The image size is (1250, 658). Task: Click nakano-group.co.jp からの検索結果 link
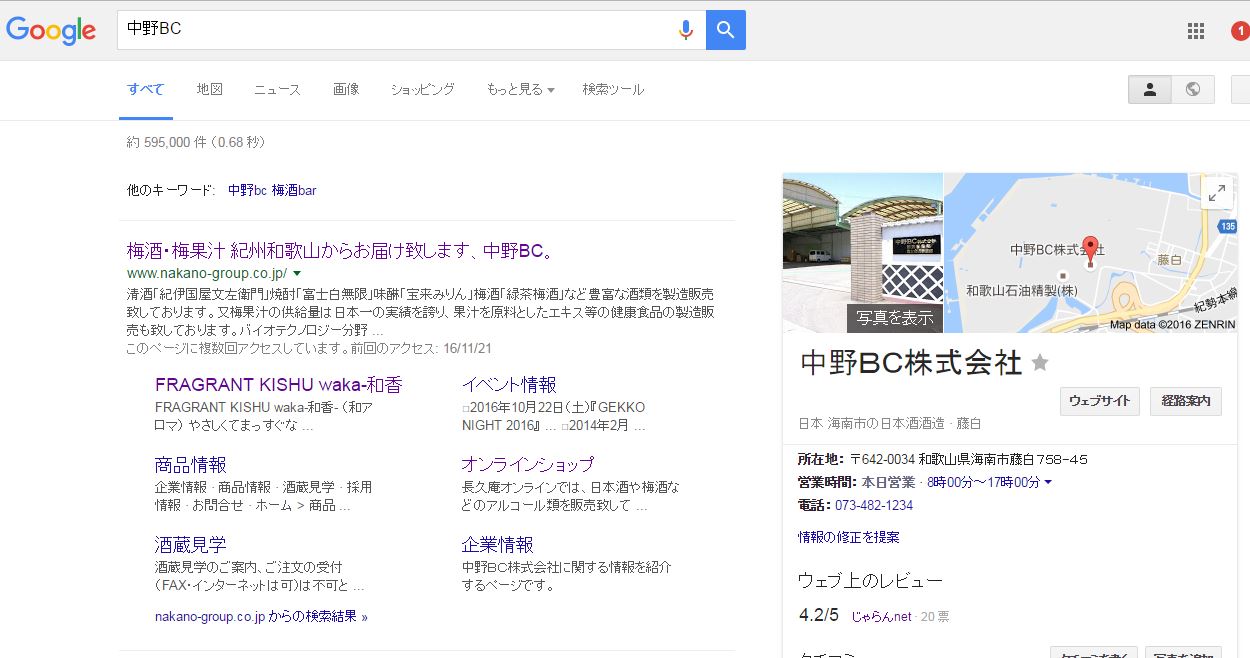tap(261, 616)
